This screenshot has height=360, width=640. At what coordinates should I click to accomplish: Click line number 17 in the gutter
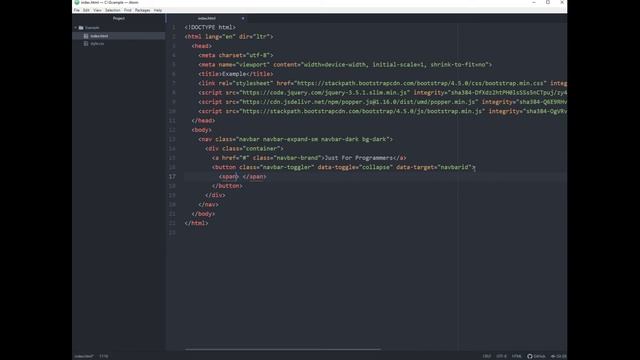[x=172, y=177]
